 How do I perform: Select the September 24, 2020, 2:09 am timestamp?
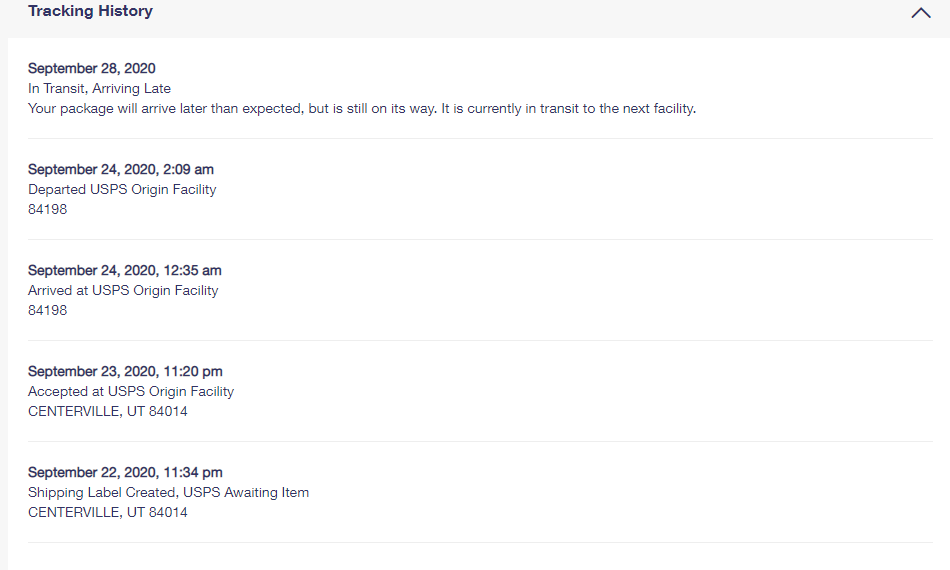click(x=121, y=170)
